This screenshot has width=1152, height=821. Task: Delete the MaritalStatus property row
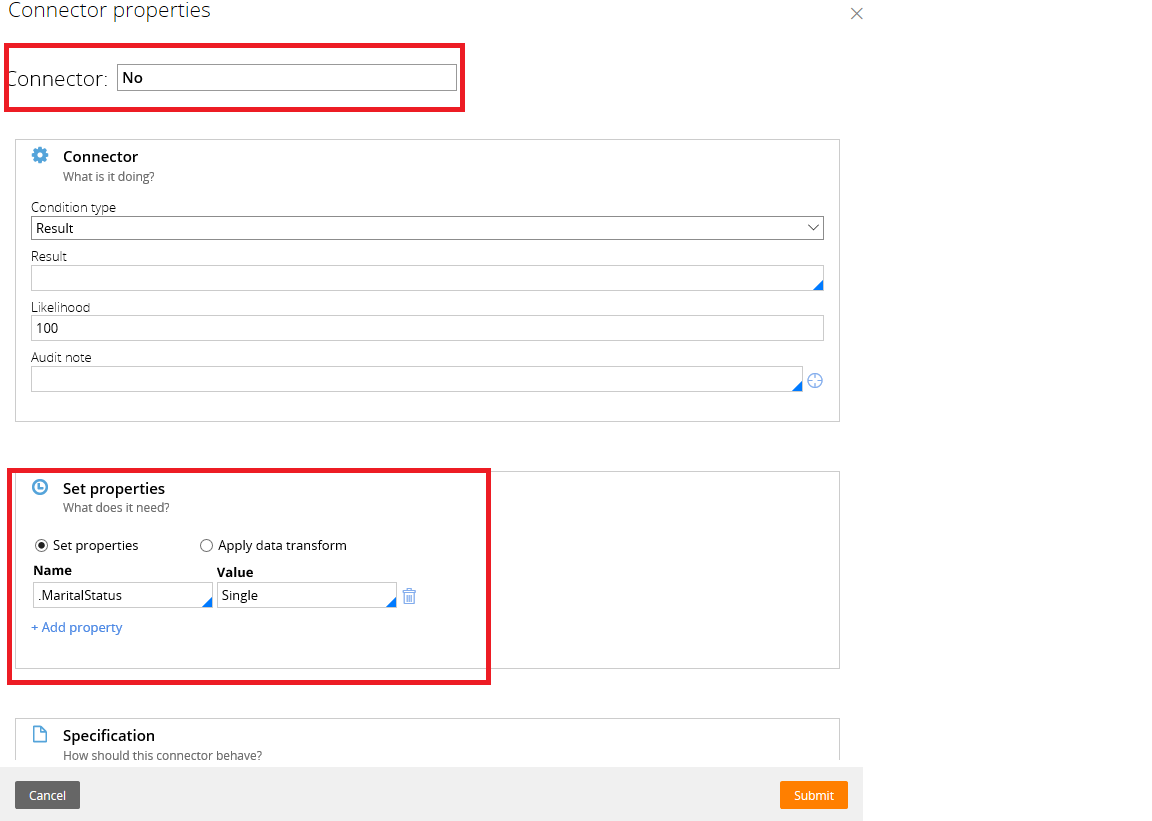pos(409,596)
